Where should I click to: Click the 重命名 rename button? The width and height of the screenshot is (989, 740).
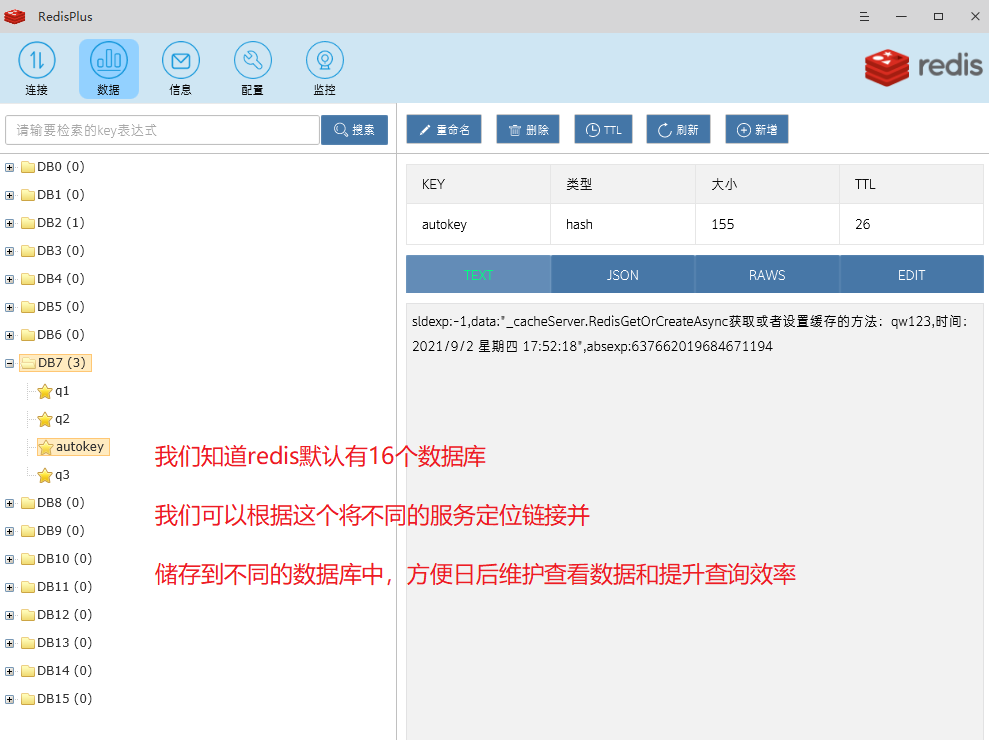tap(444, 129)
